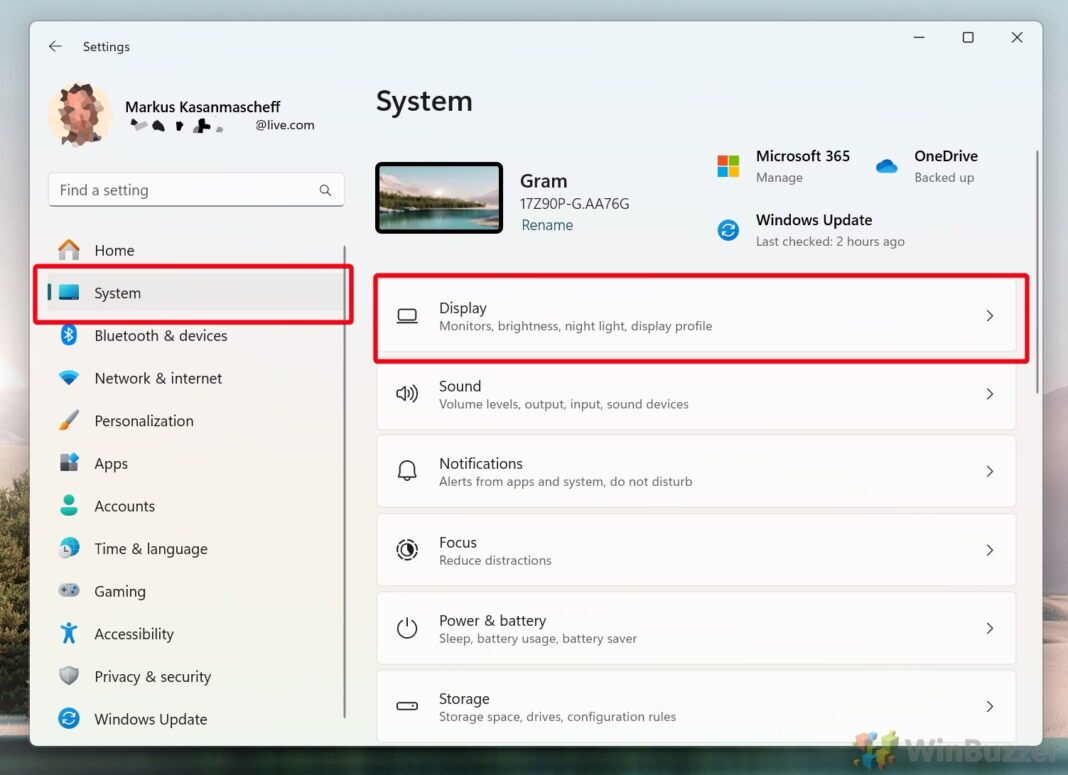Click the Windows Update label in sidebar

[151, 719]
